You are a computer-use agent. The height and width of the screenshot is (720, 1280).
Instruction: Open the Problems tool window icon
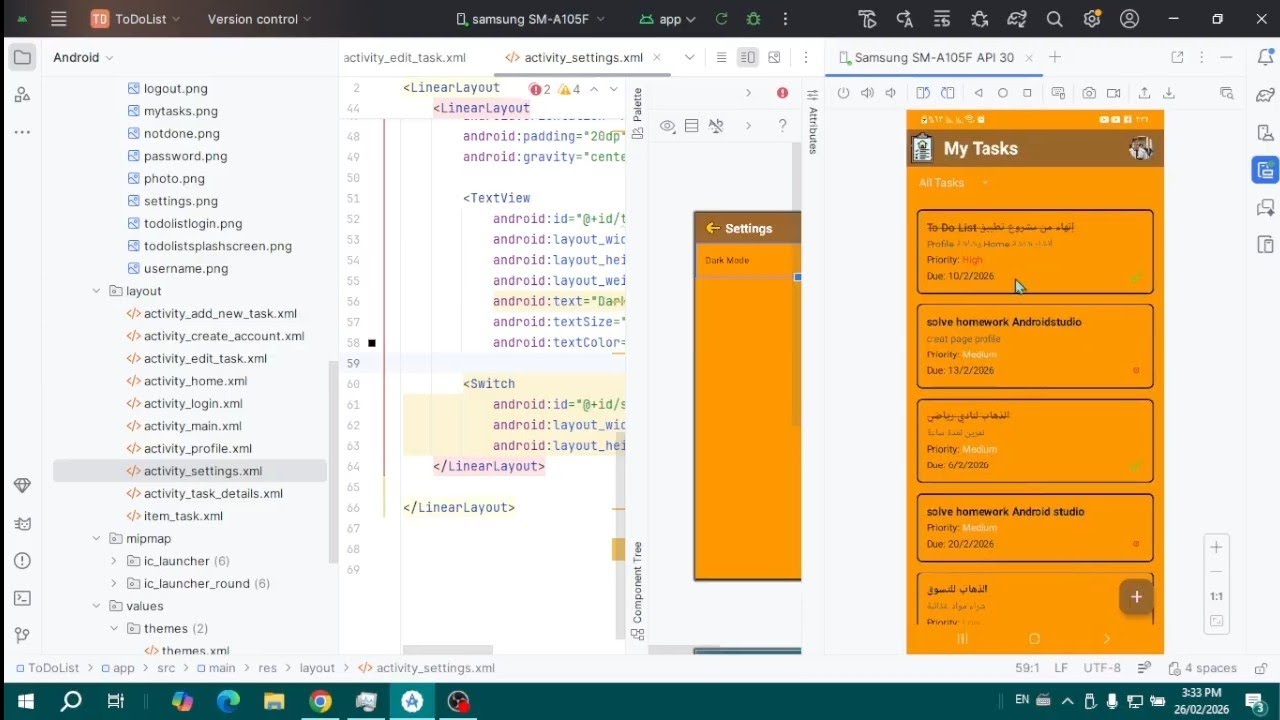pyautogui.click(x=22, y=561)
